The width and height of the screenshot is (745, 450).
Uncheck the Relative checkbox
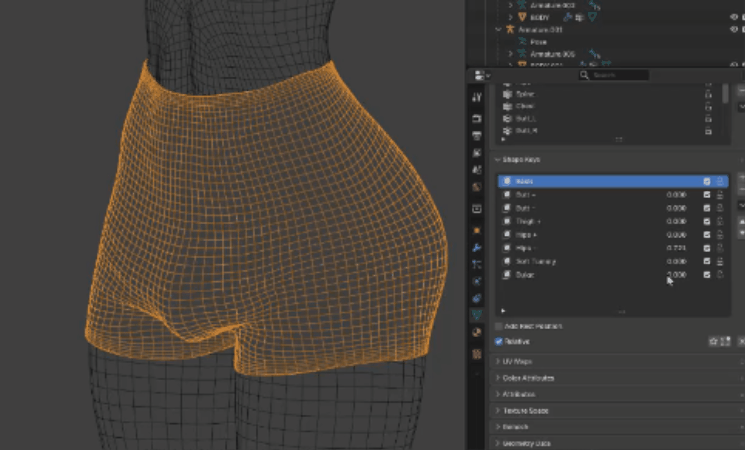click(498, 341)
